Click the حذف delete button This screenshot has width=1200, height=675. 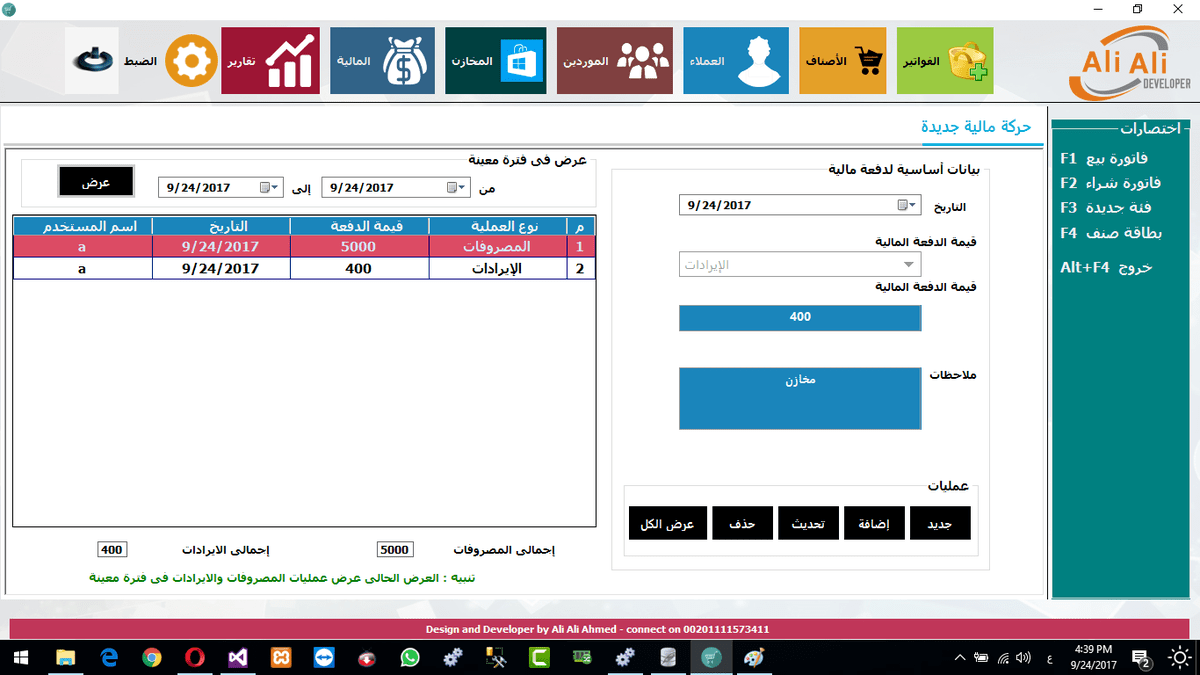tap(742, 523)
